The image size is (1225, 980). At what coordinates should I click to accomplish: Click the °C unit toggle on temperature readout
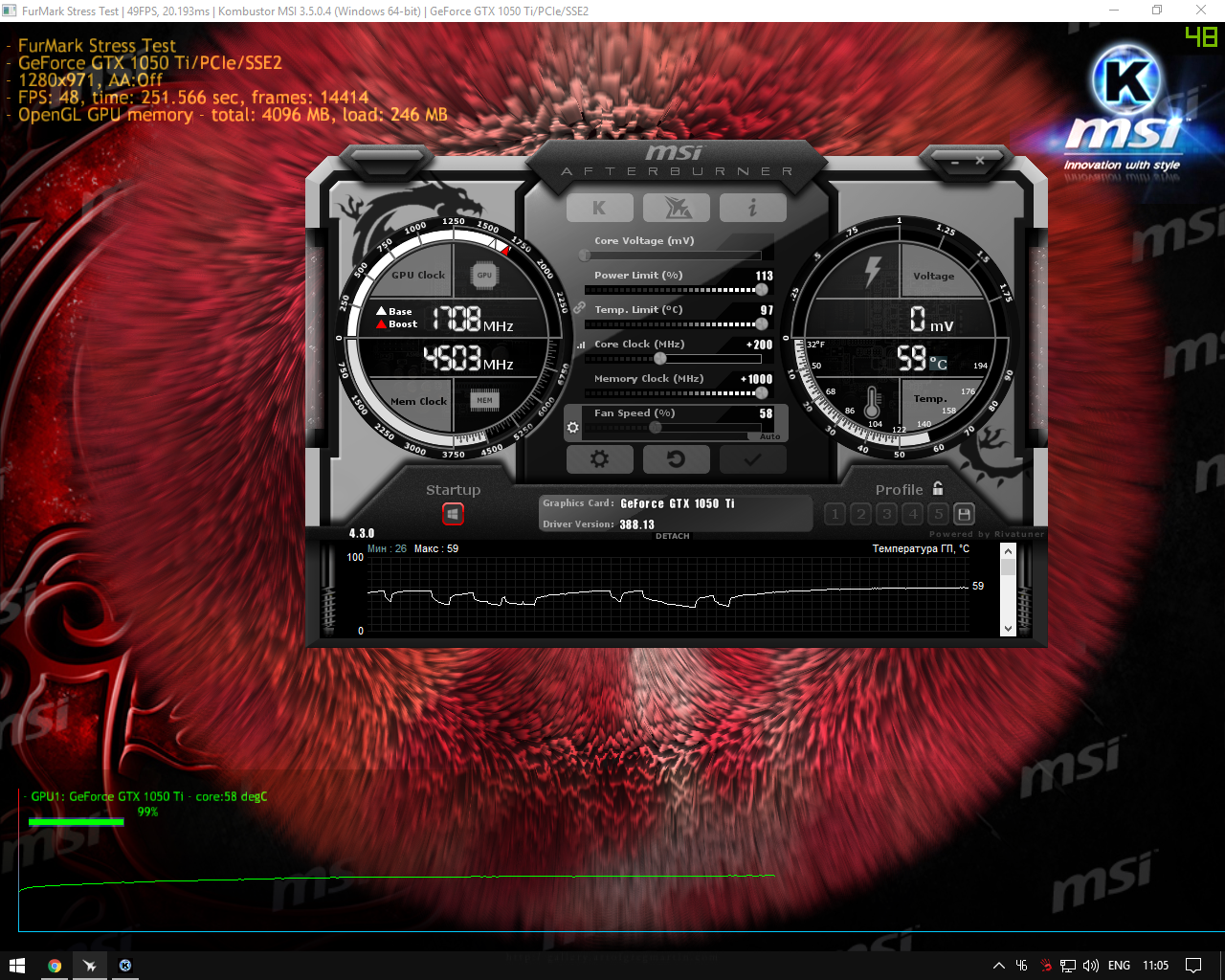[x=938, y=364]
